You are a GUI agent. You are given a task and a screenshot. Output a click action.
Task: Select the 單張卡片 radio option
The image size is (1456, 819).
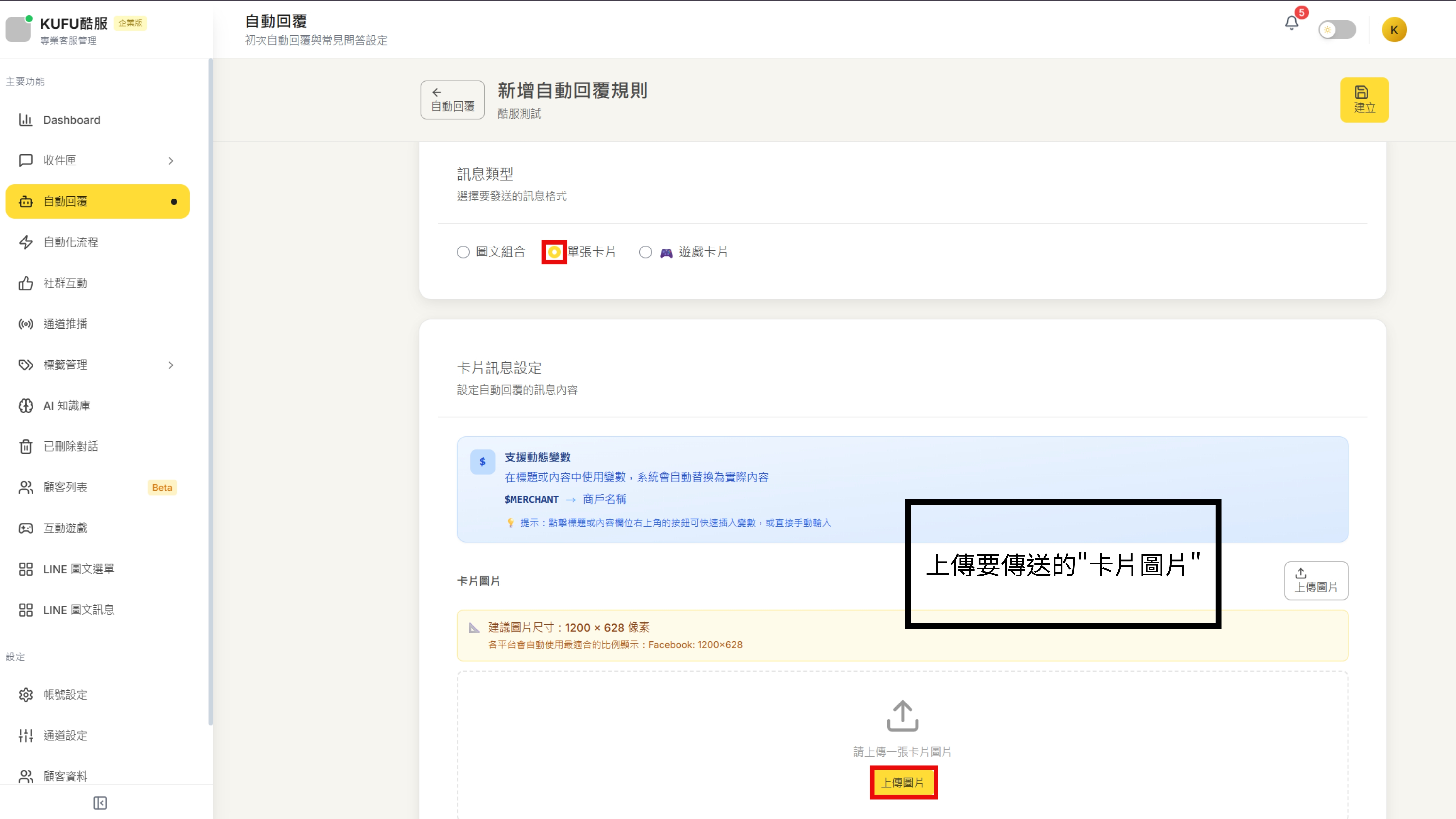(554, 252)
